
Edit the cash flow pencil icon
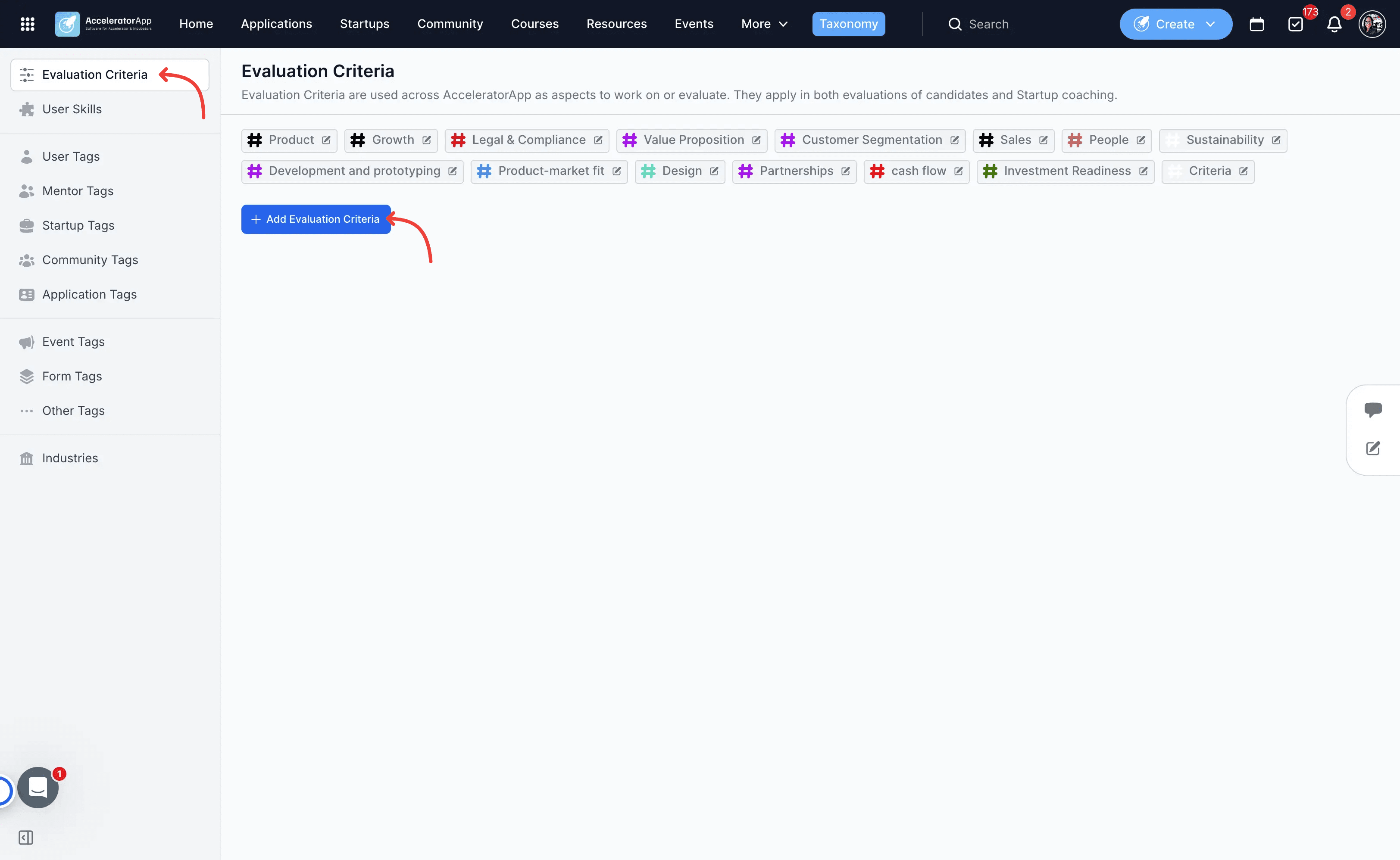959,171
